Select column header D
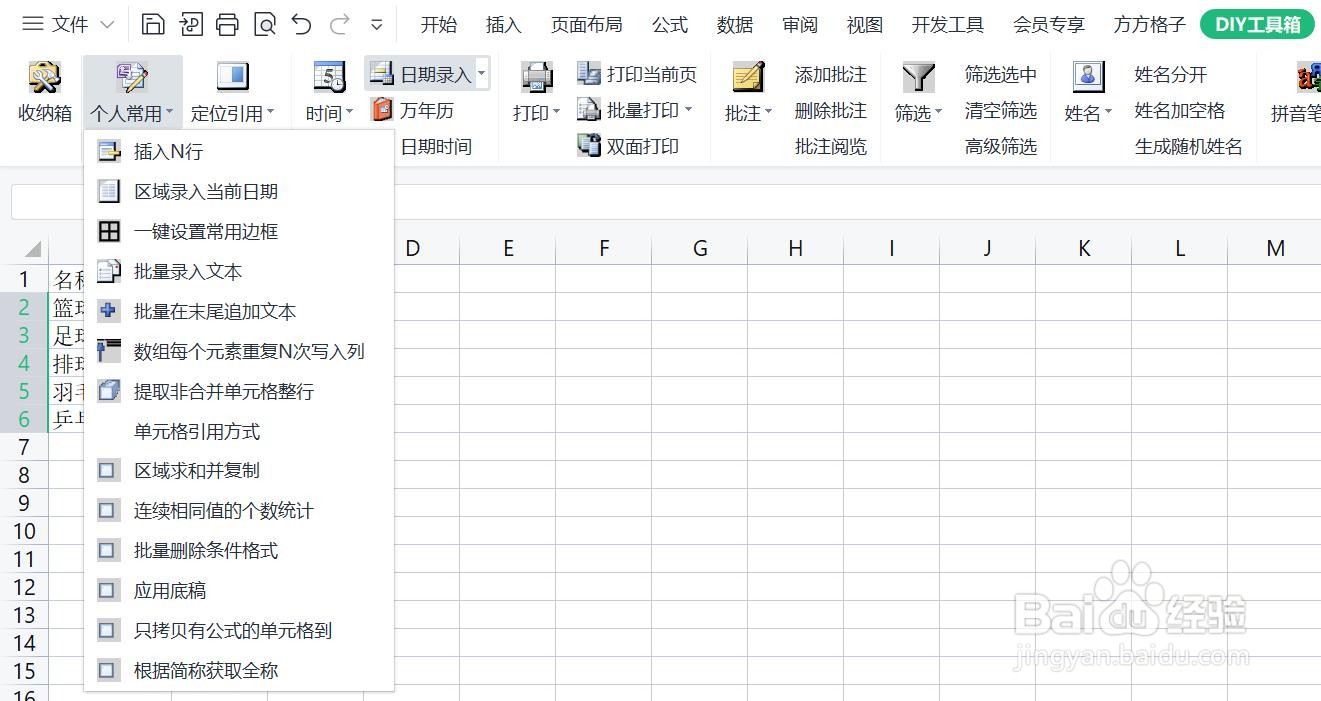Screen dimensions: 1321x701 (412, 248)
